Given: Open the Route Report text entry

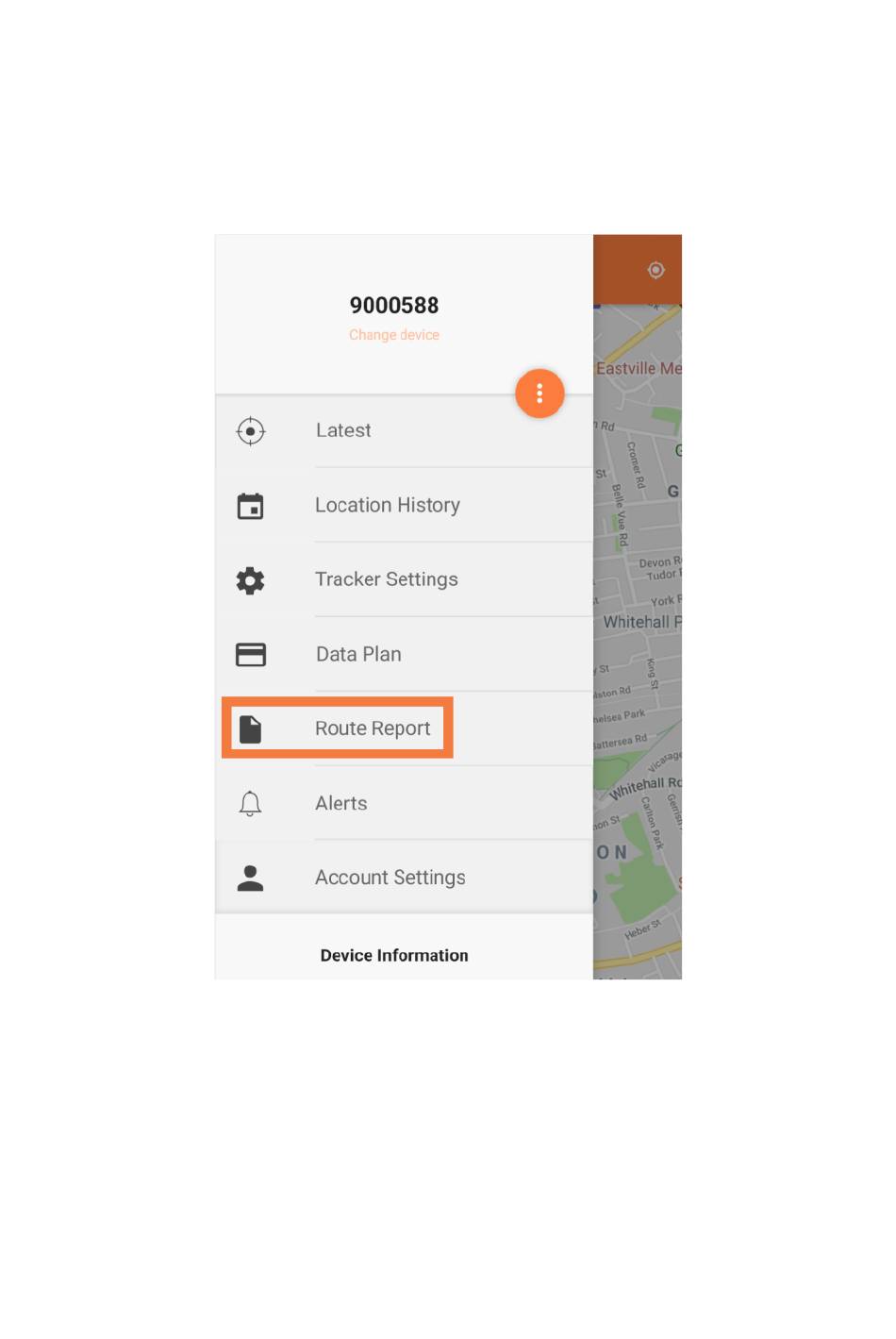Looking at the screenshot, I should (x=373, y=728).
